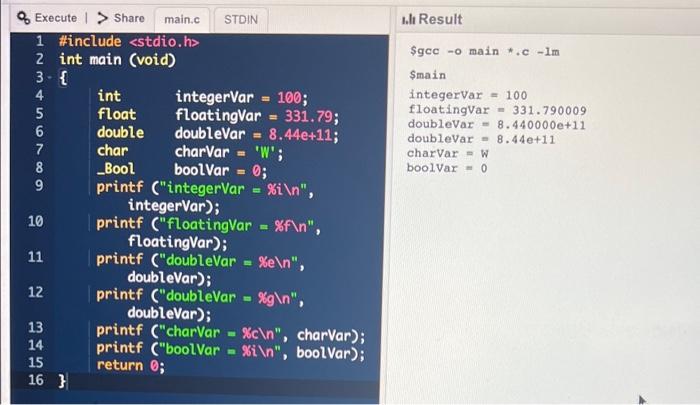Click the Share button label

pos(129,18)
